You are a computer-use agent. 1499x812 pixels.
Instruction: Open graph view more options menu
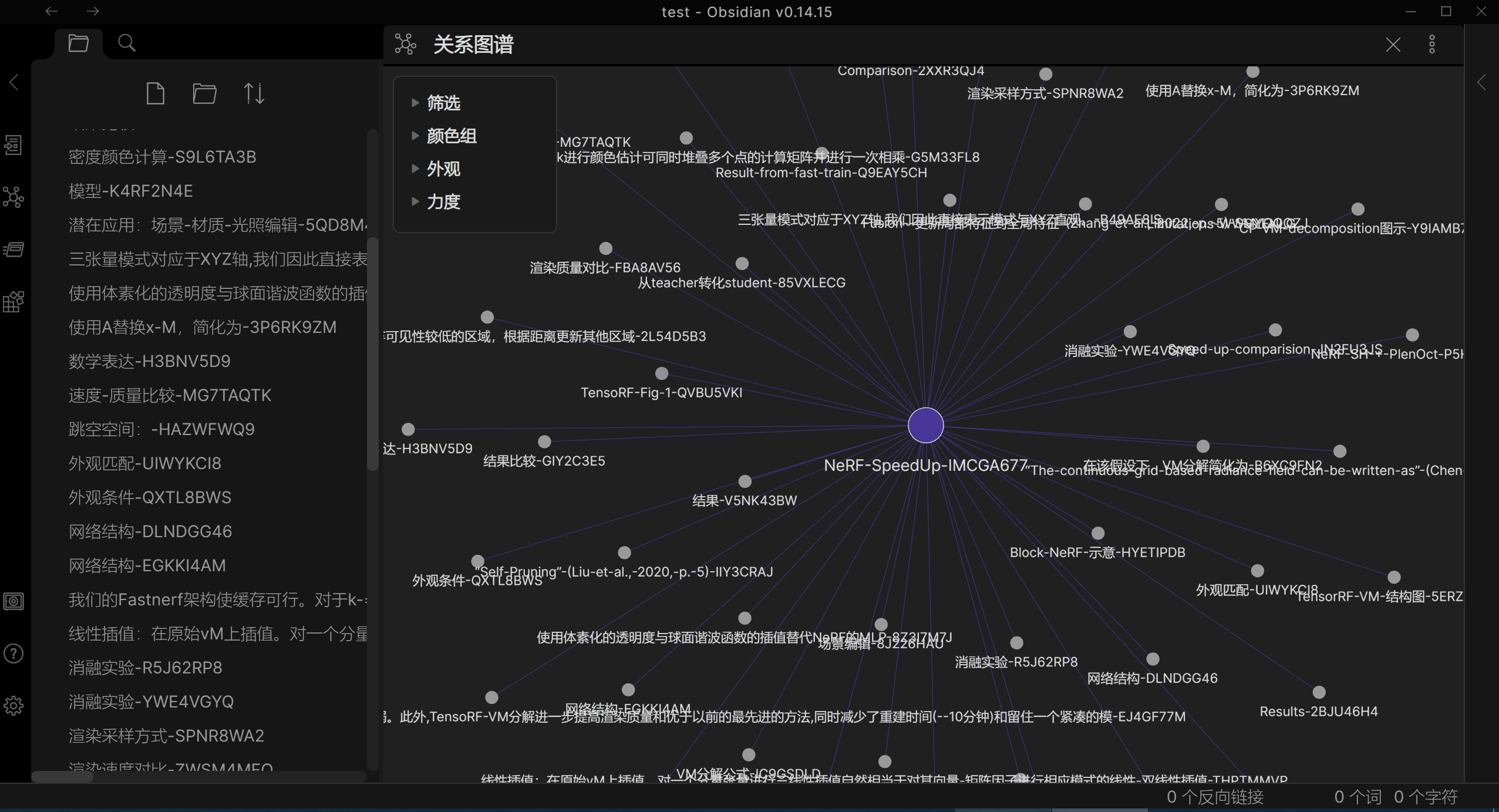point(1432,45)
